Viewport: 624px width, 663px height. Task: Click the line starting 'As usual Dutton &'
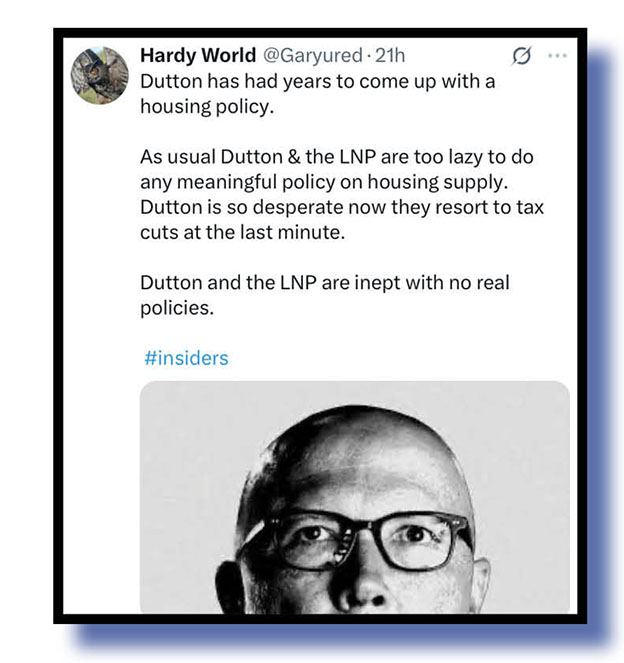[337, 157]
